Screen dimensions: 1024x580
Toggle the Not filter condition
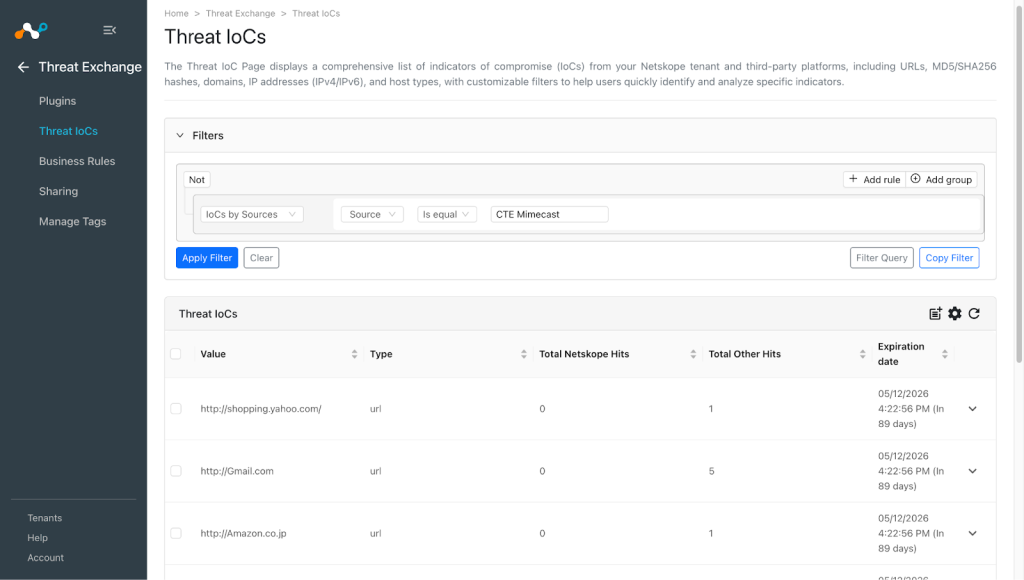coord(197,180)
